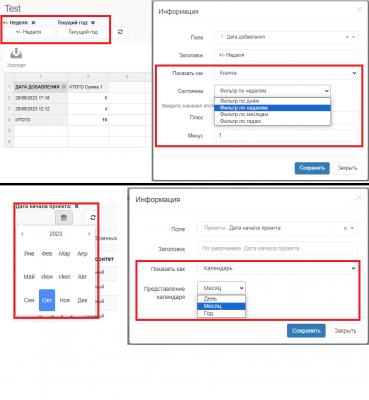Select the 'ИТОГО:' row label cell

(x=40, y=120)
